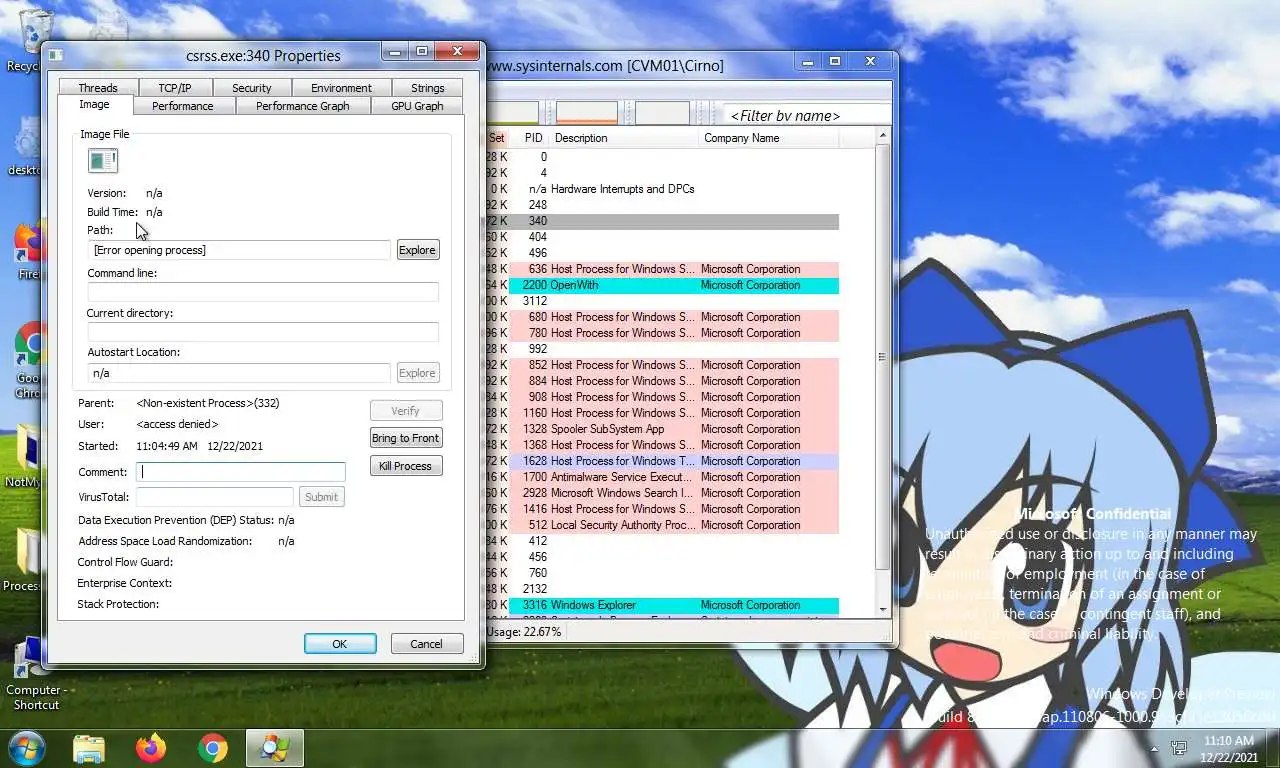Sort by Description column header
Viewport: 1280px width, 768px height.
tap(623, 138)
